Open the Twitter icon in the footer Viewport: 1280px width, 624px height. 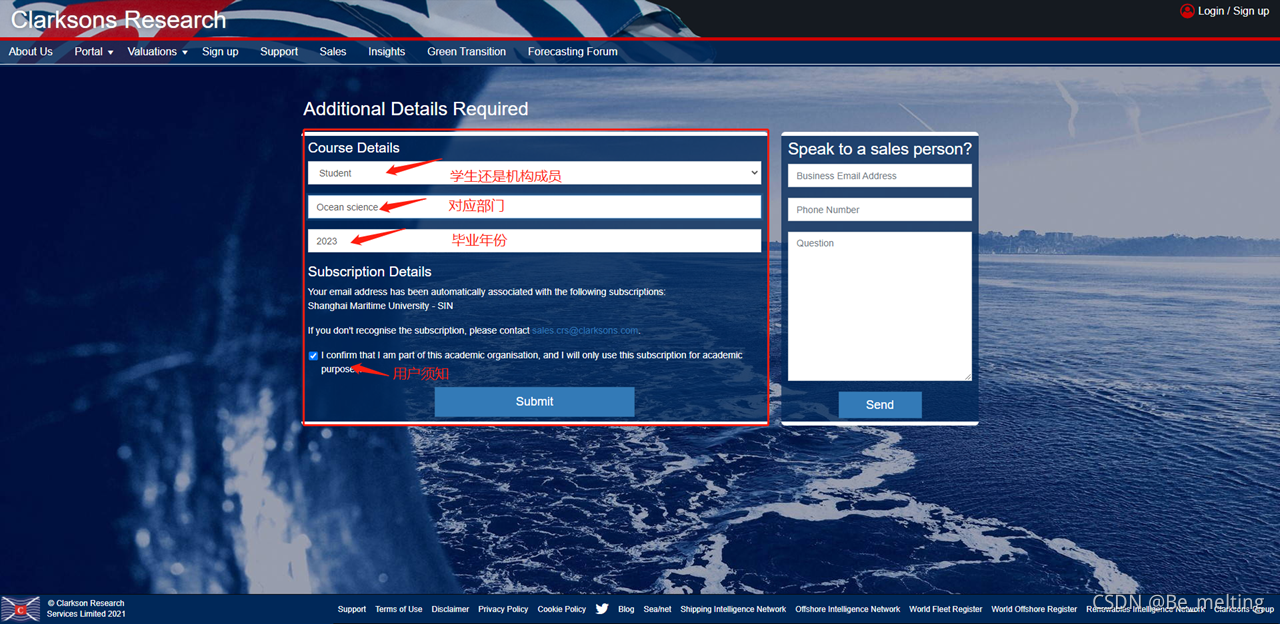coord(602,608)
